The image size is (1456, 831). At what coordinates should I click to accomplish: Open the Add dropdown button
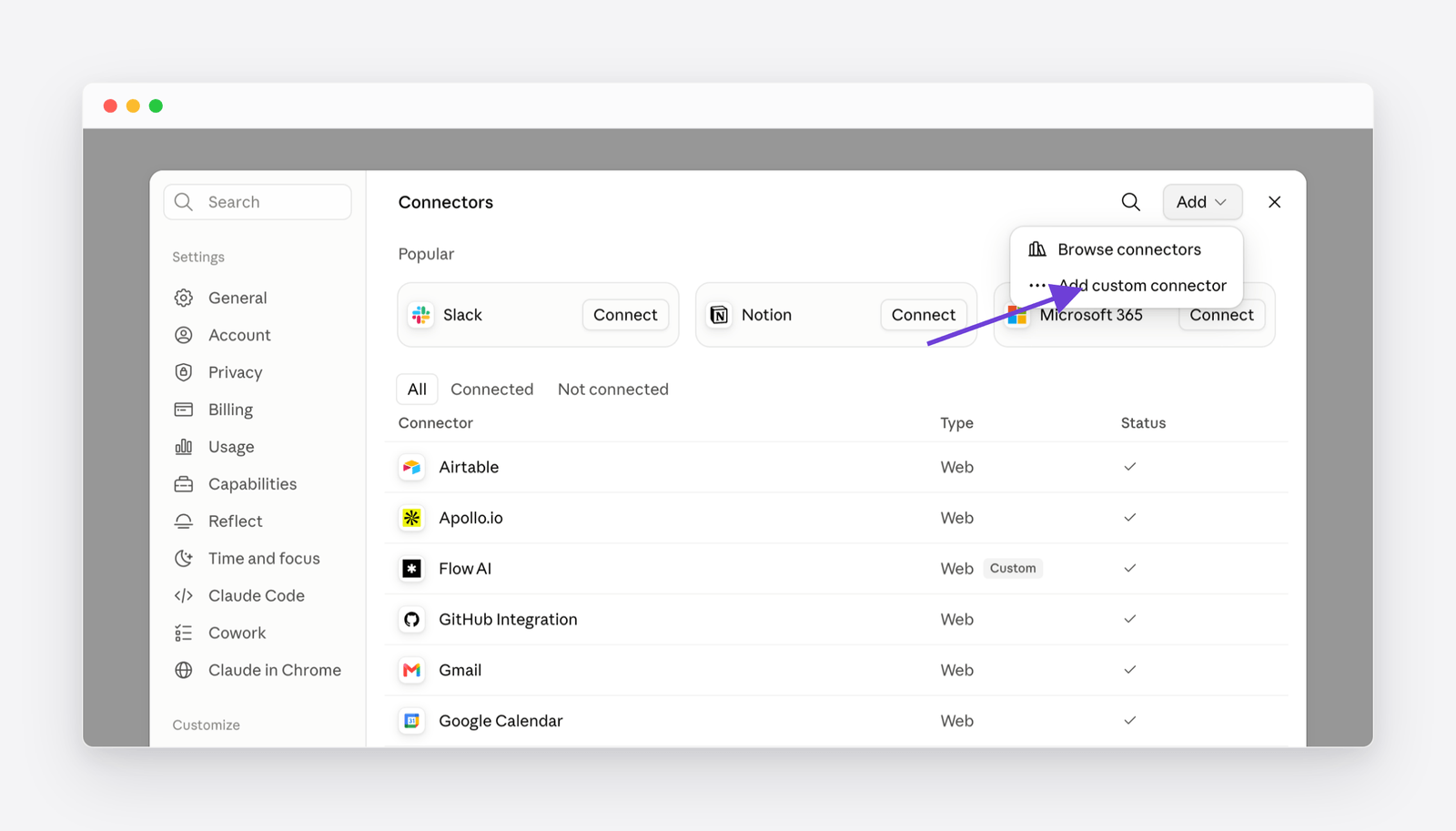click(1202, 202)
